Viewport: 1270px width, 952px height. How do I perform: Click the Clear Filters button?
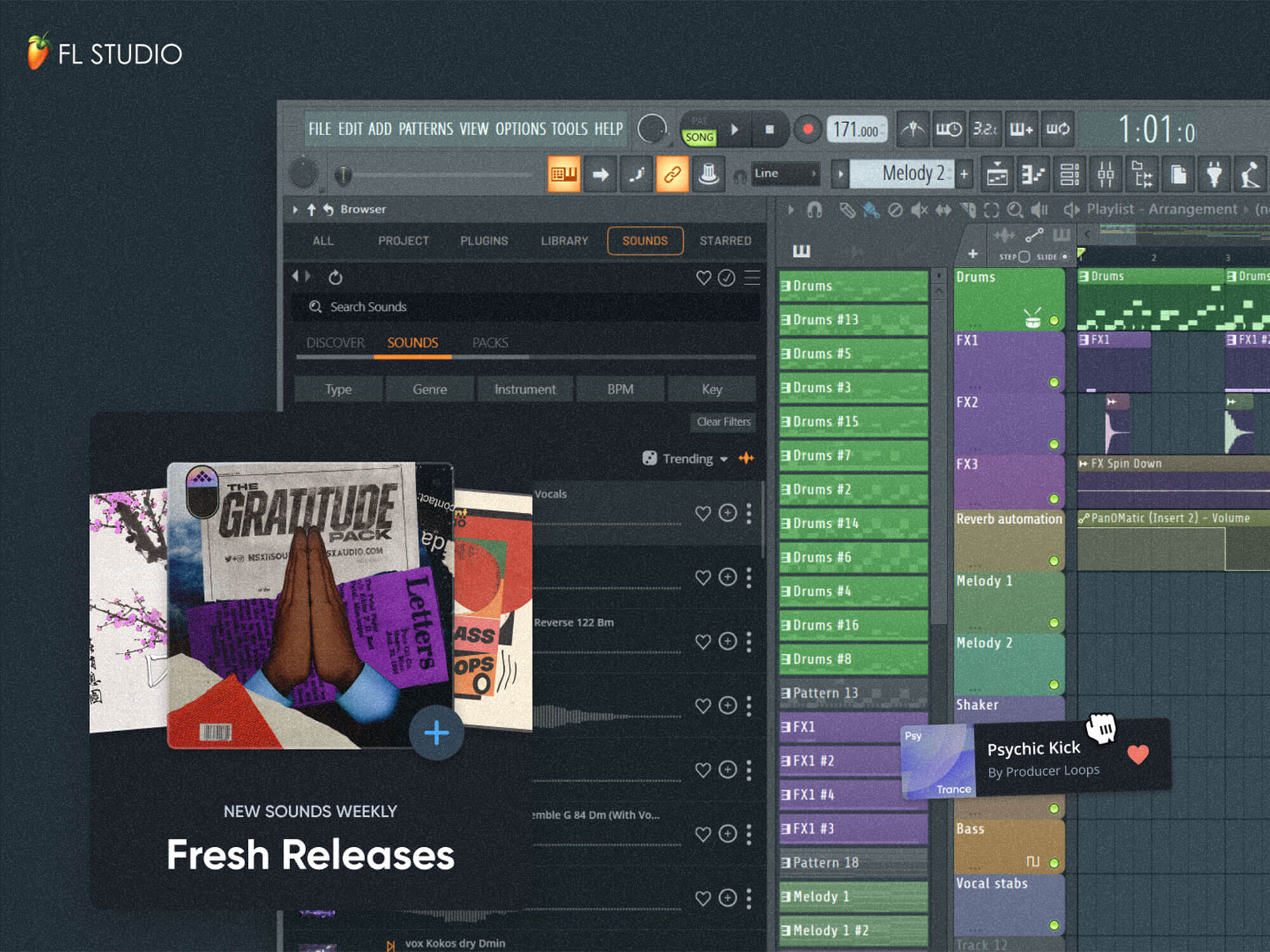723,422
